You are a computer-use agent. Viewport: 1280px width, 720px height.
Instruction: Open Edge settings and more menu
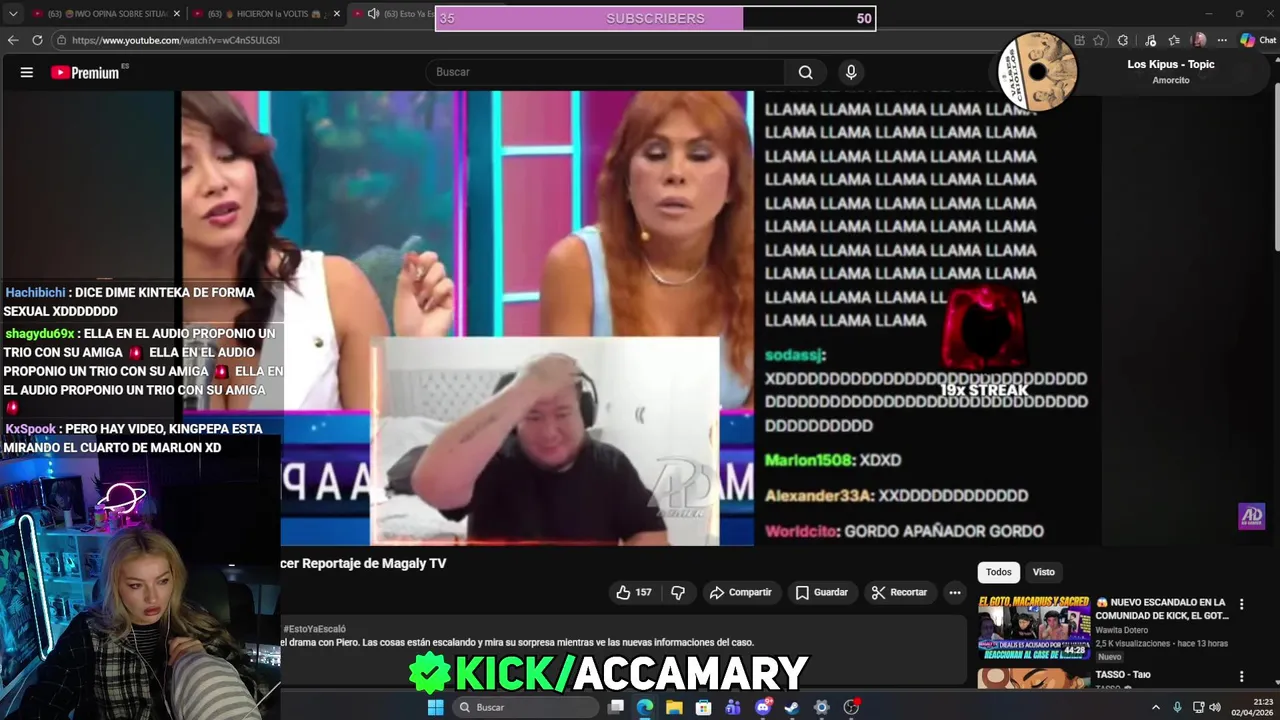coord(1222,40)
